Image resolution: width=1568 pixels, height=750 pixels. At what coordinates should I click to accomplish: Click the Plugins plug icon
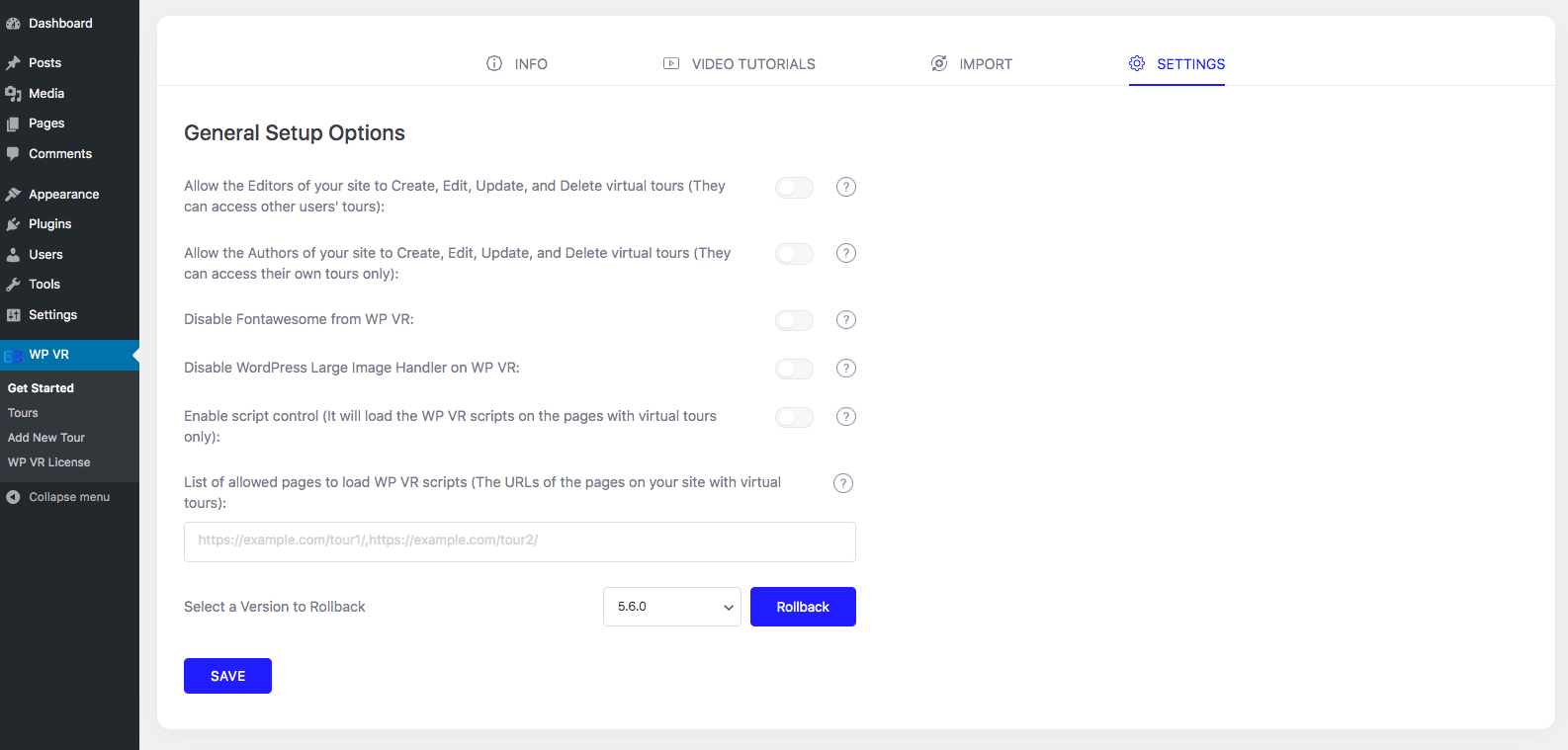13,224
